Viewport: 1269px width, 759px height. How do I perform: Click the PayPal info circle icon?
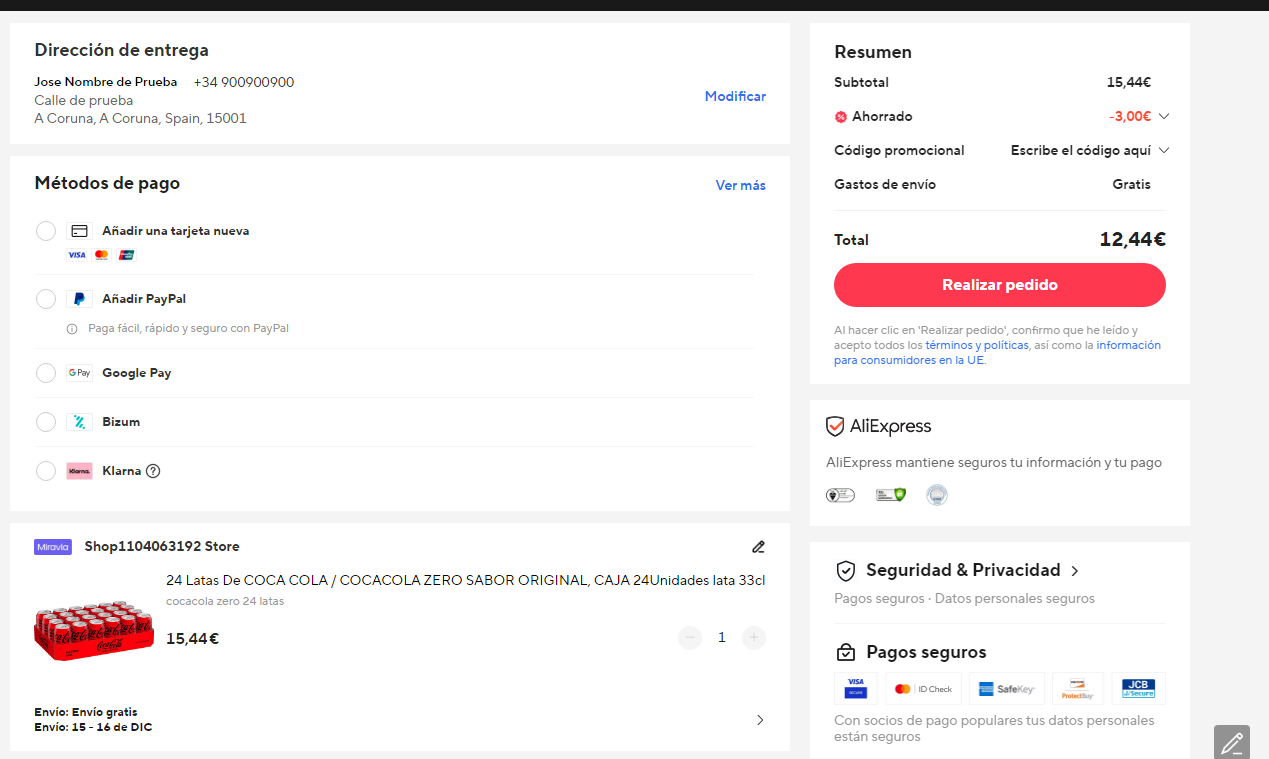[72, 328]
